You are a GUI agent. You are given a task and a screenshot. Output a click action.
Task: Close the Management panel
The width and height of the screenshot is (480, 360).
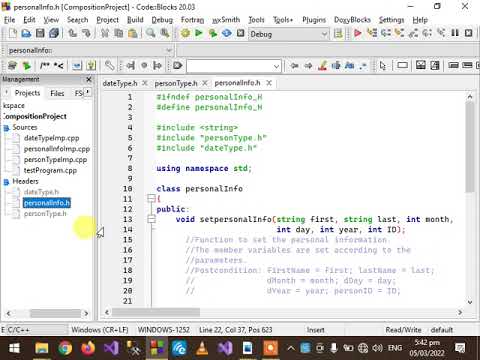[89, 79]
